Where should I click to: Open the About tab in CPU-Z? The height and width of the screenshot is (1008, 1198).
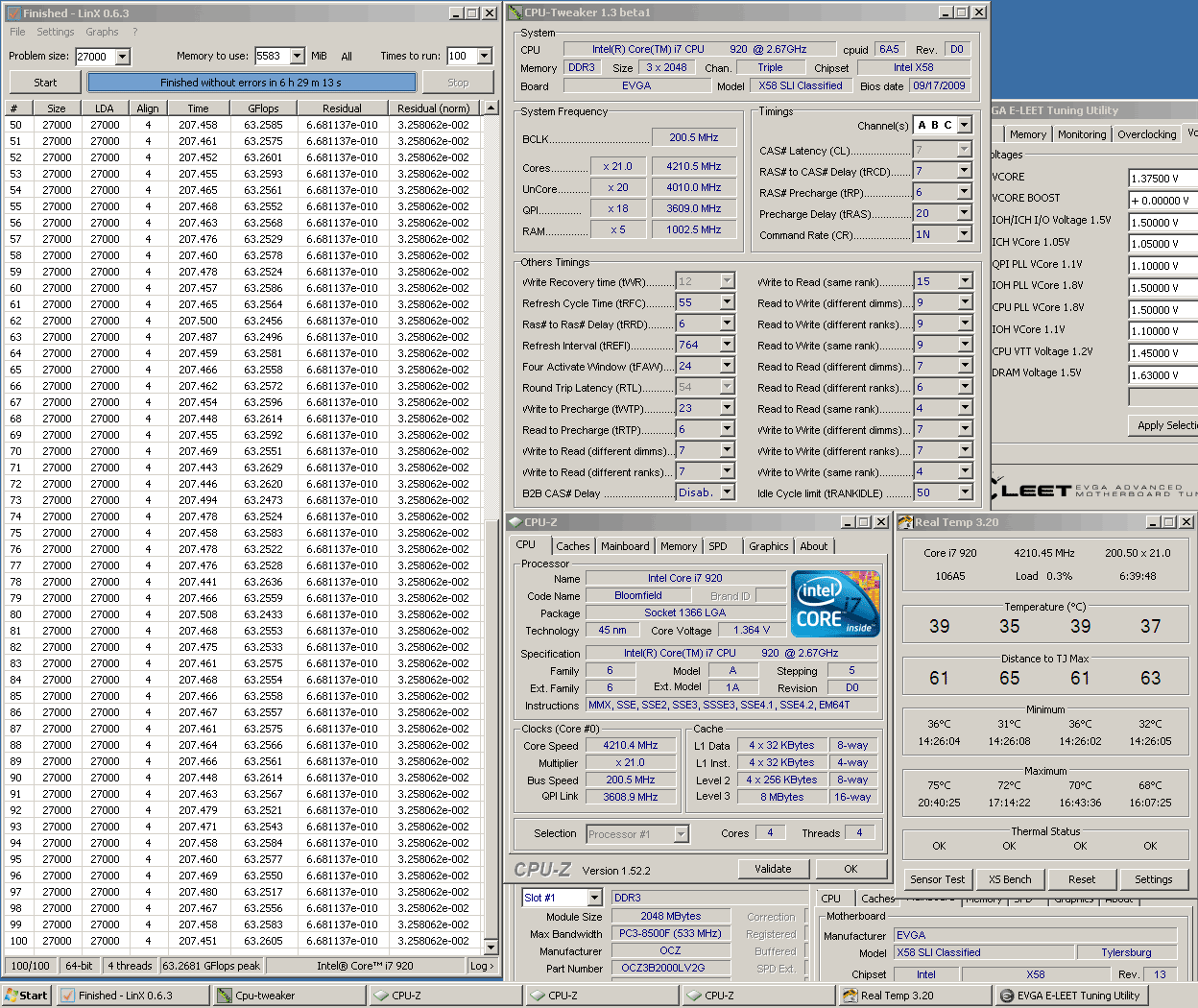[x=814, y=546]
